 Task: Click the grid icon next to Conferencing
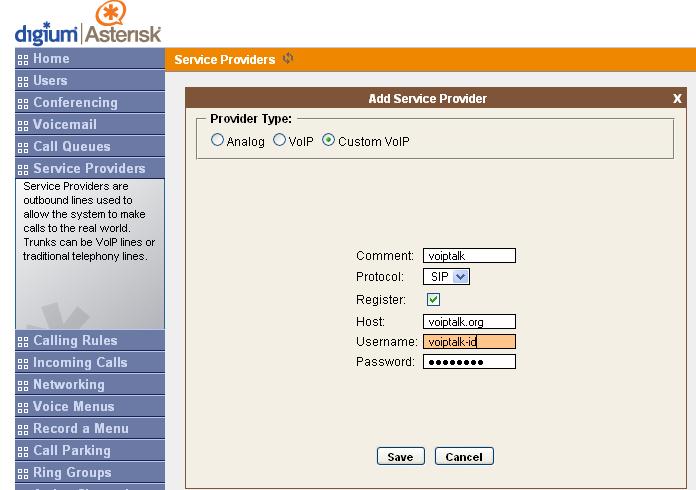pyautogui.click(x=23, y=104)
